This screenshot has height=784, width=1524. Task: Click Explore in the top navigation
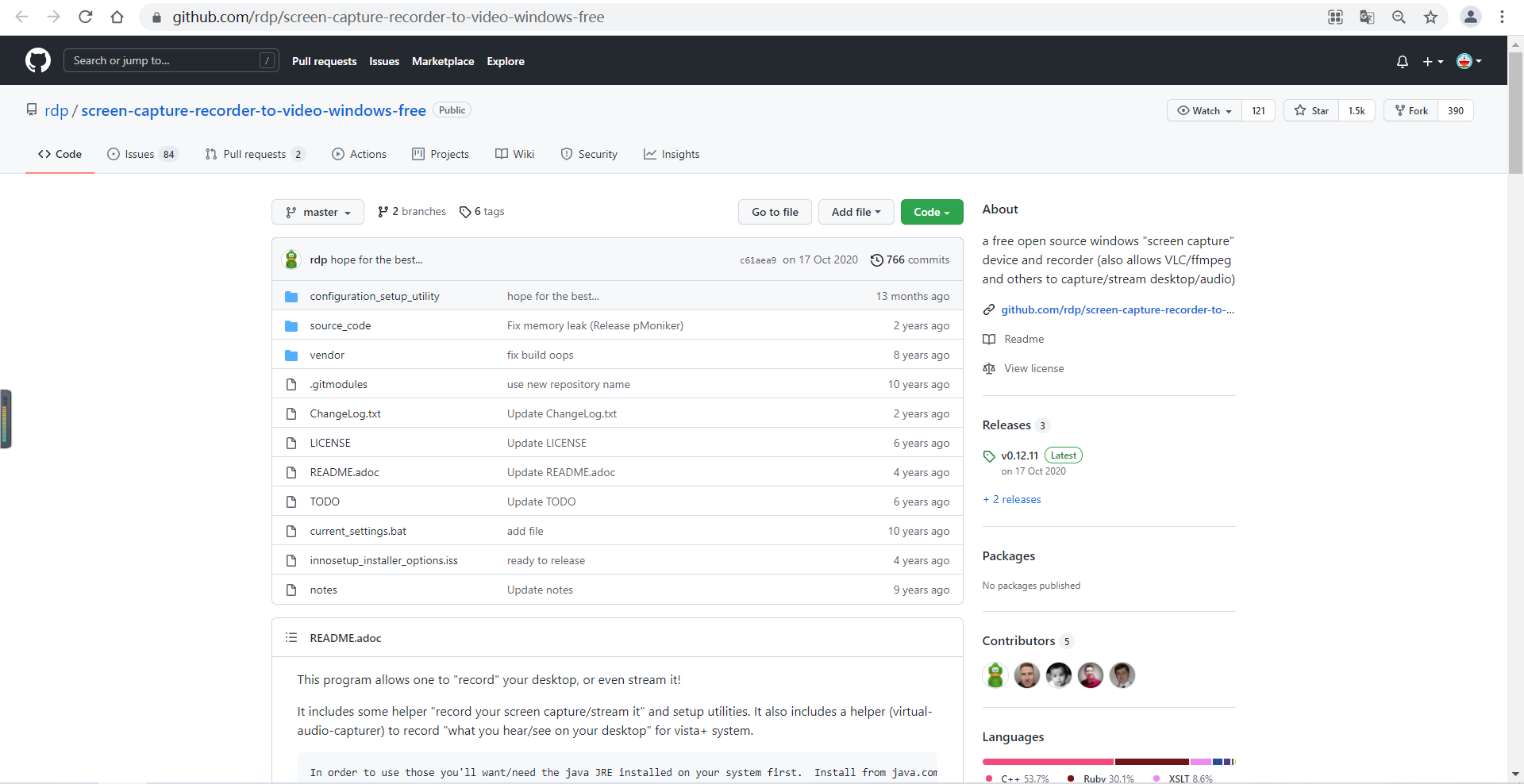pos(506,61)
